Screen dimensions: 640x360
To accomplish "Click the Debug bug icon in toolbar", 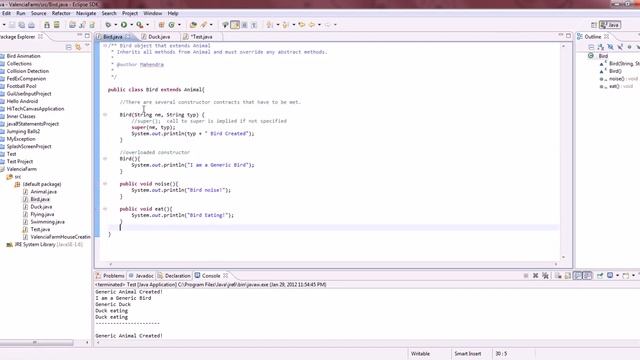I will [108, 25].
